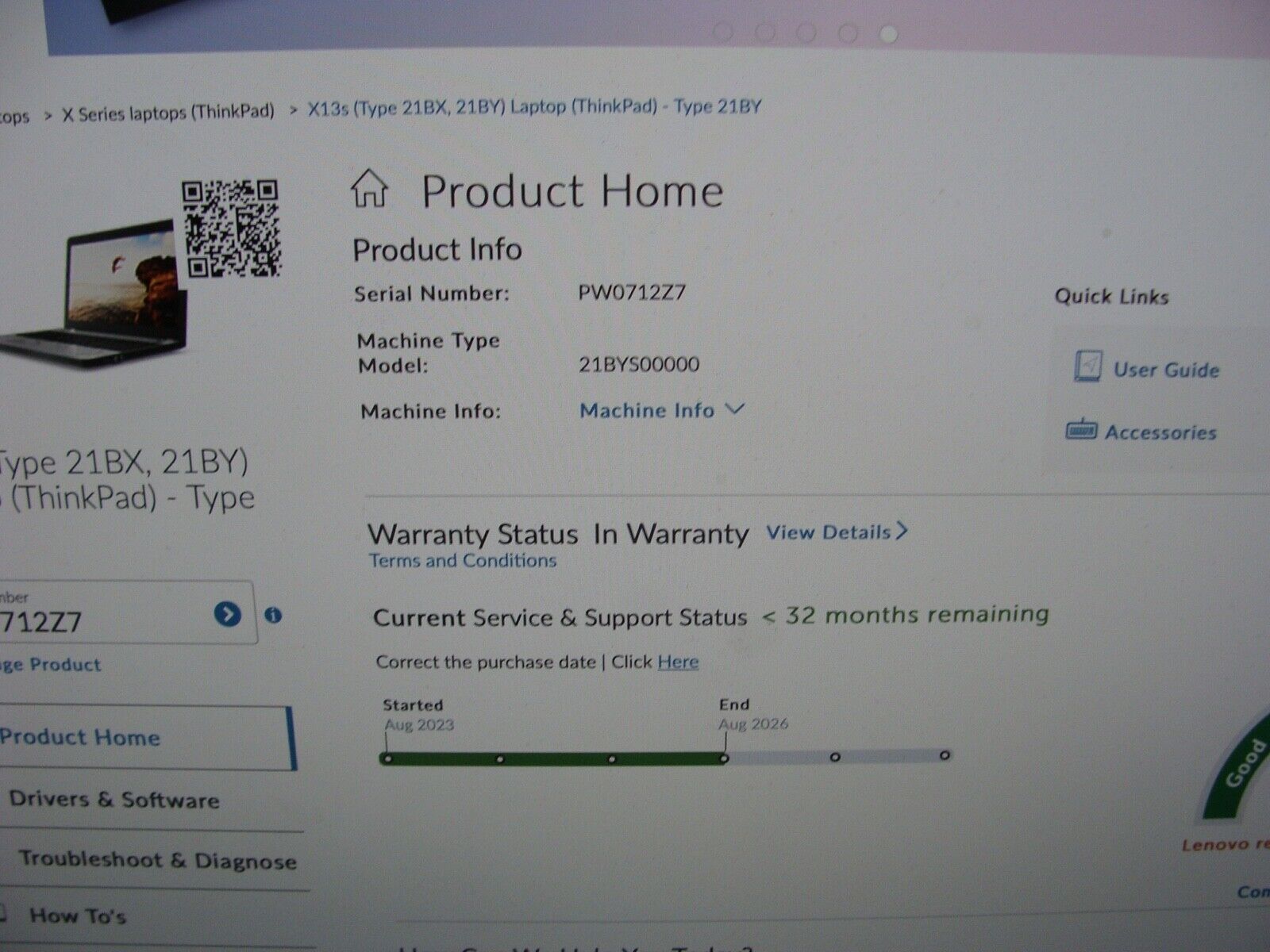
Task: Click 'Current Service & Support Status' label
Action: [560, 618]
